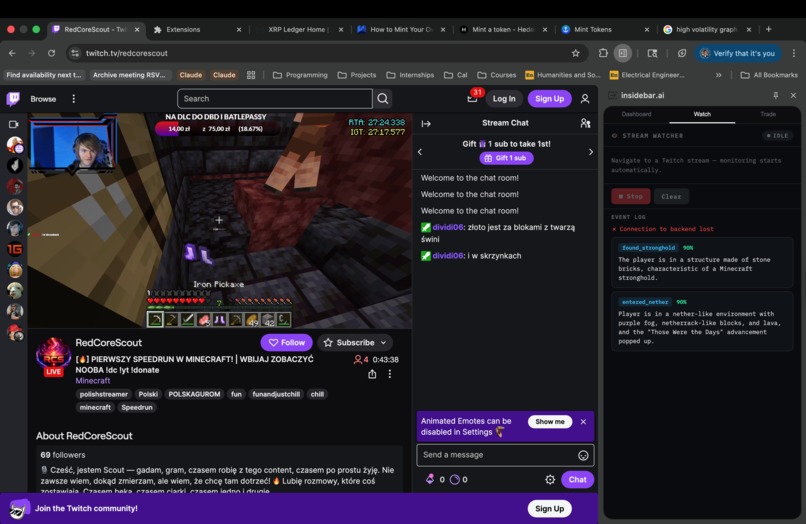806x524 pixels.
Task: Focus the Send a message field
Action: 505,455
